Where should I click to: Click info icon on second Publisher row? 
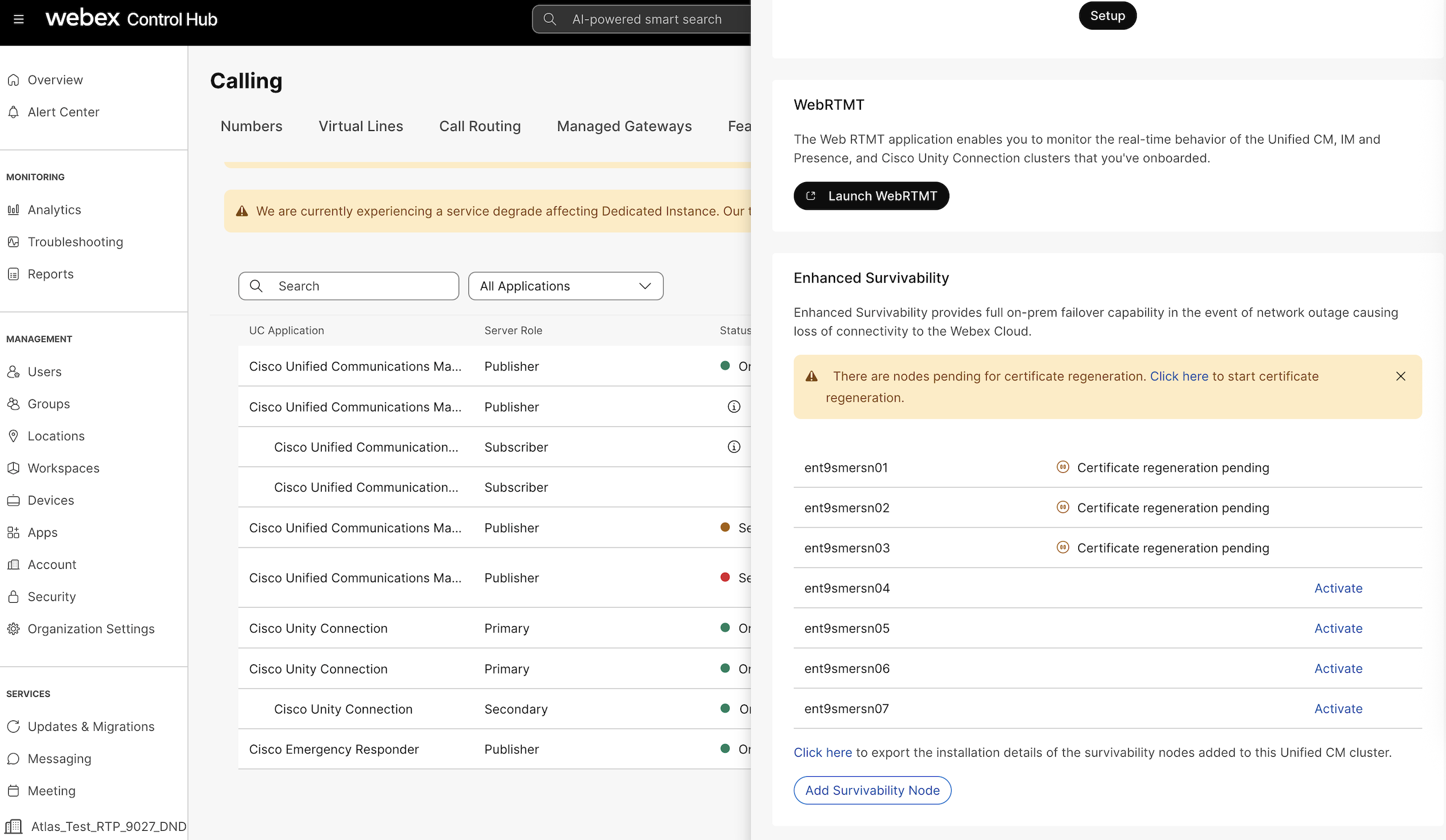click(x=734, y=407)
